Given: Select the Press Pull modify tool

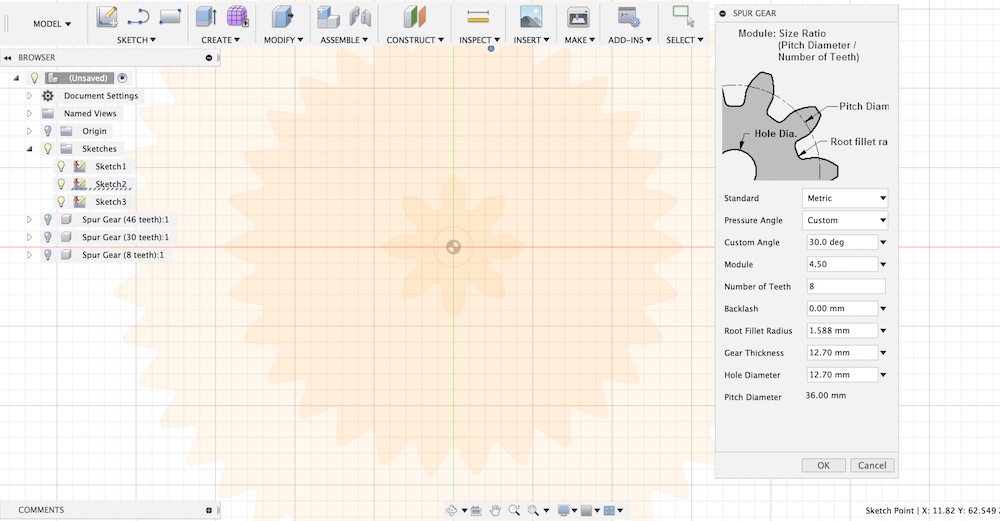Looking at the screenshot, I should pos(282,17).
